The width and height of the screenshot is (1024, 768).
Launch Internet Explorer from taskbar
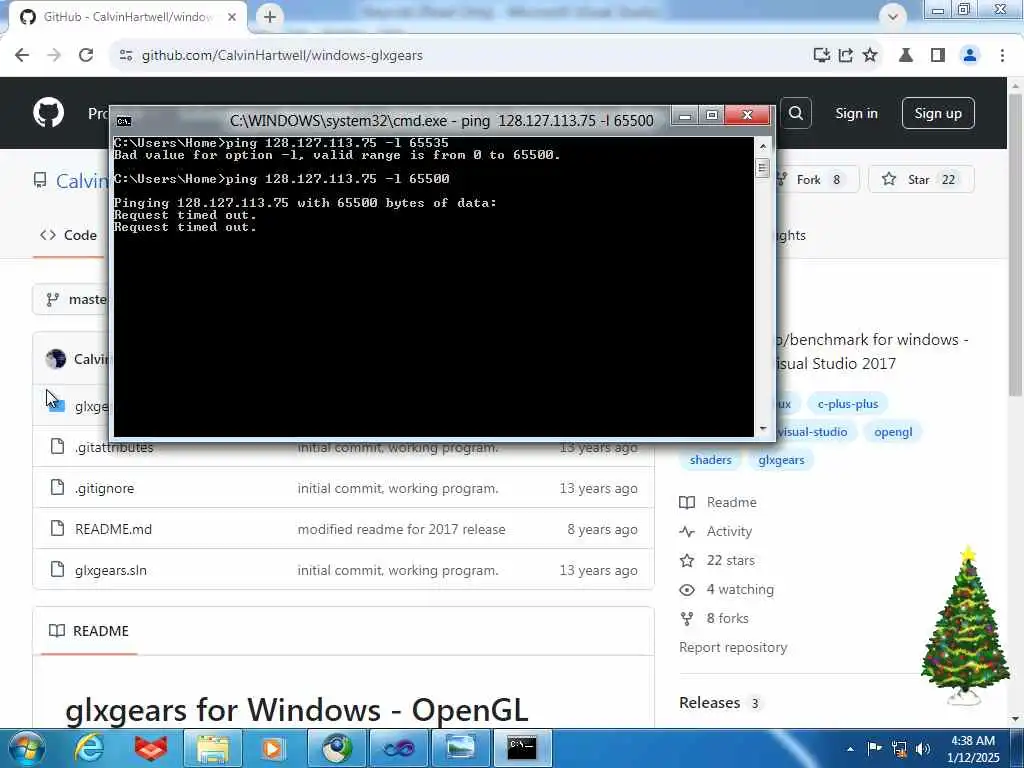tap(89, 748)
